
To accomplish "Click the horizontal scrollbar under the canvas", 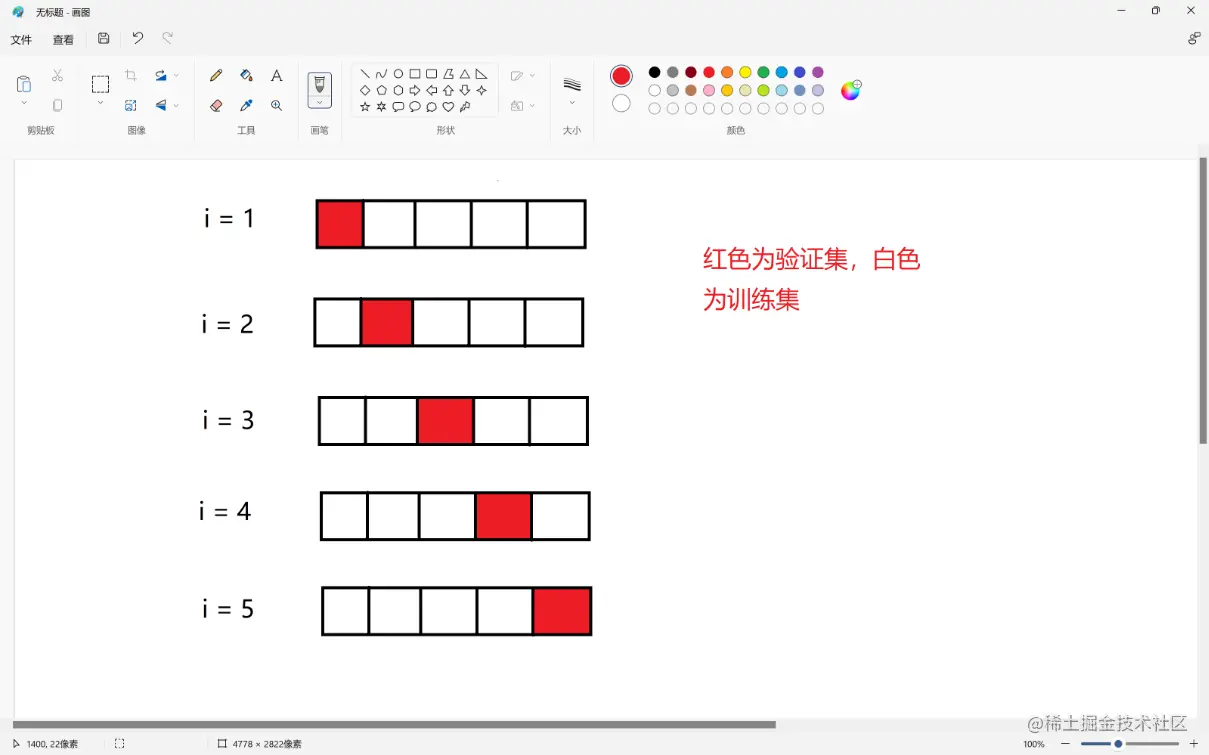I will [394, 724].
